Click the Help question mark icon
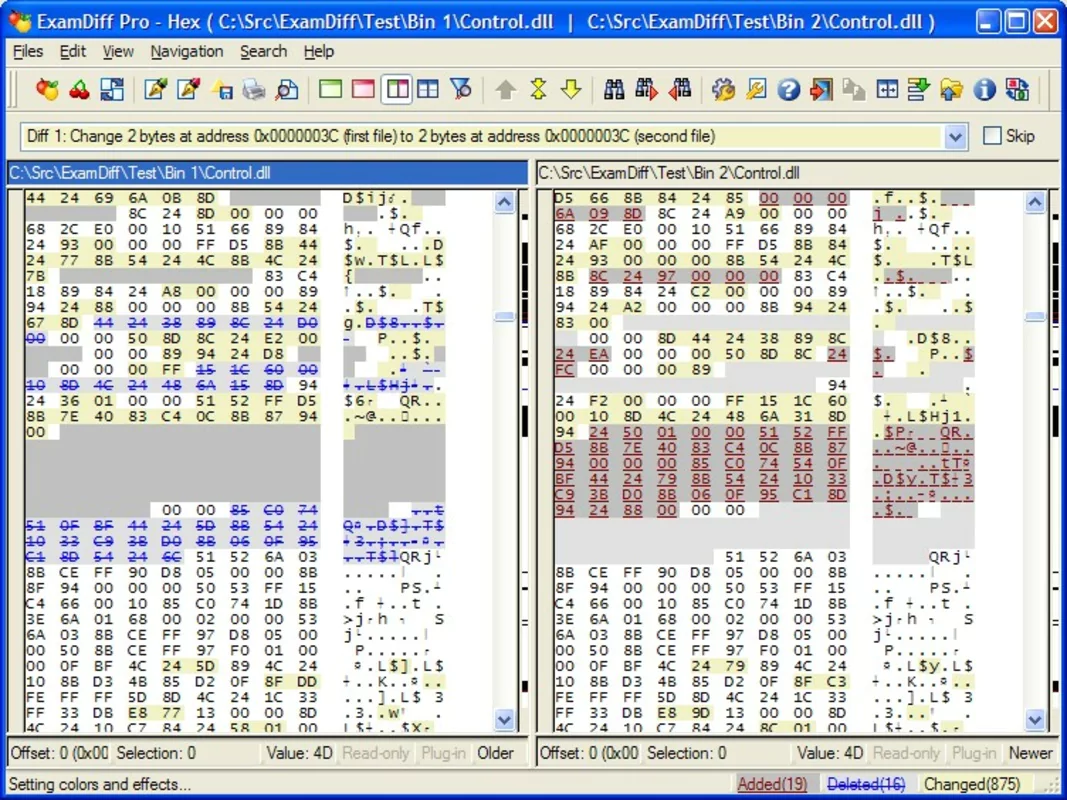This screenshot has height=800, width=1067. 788,90
